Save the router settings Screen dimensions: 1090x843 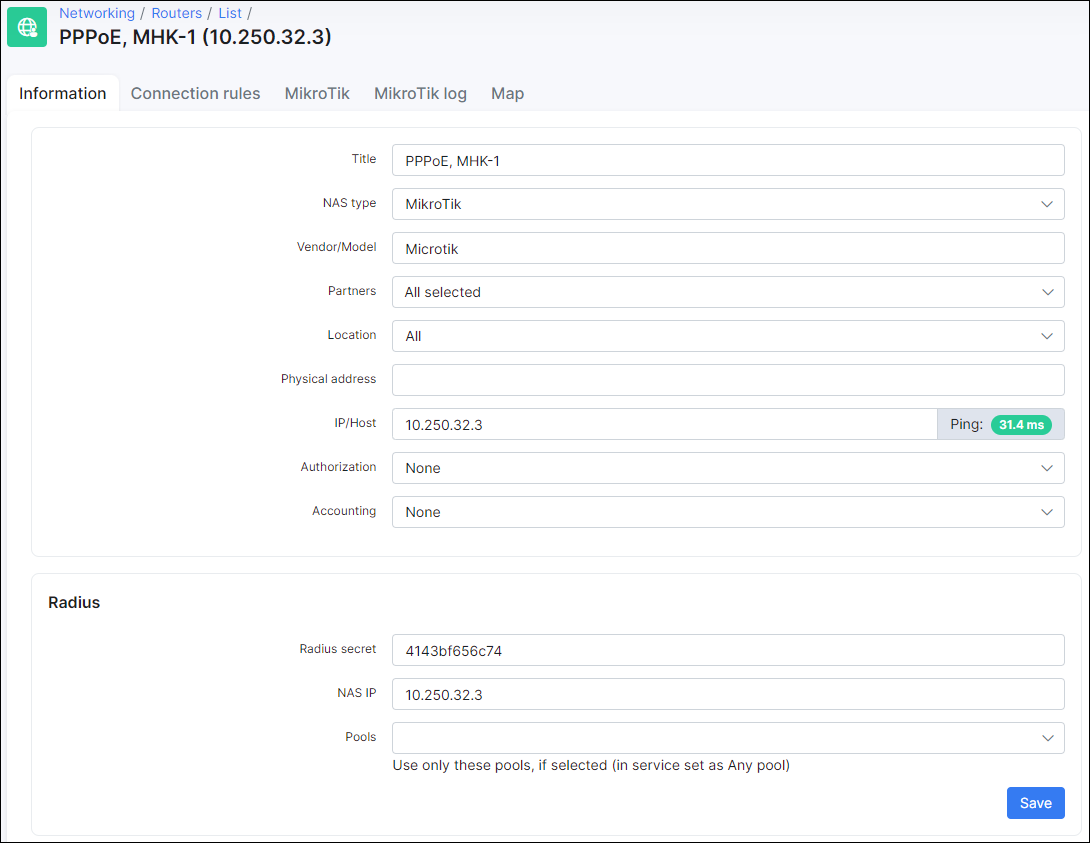pyautogui.click(x=1035, y=803)
